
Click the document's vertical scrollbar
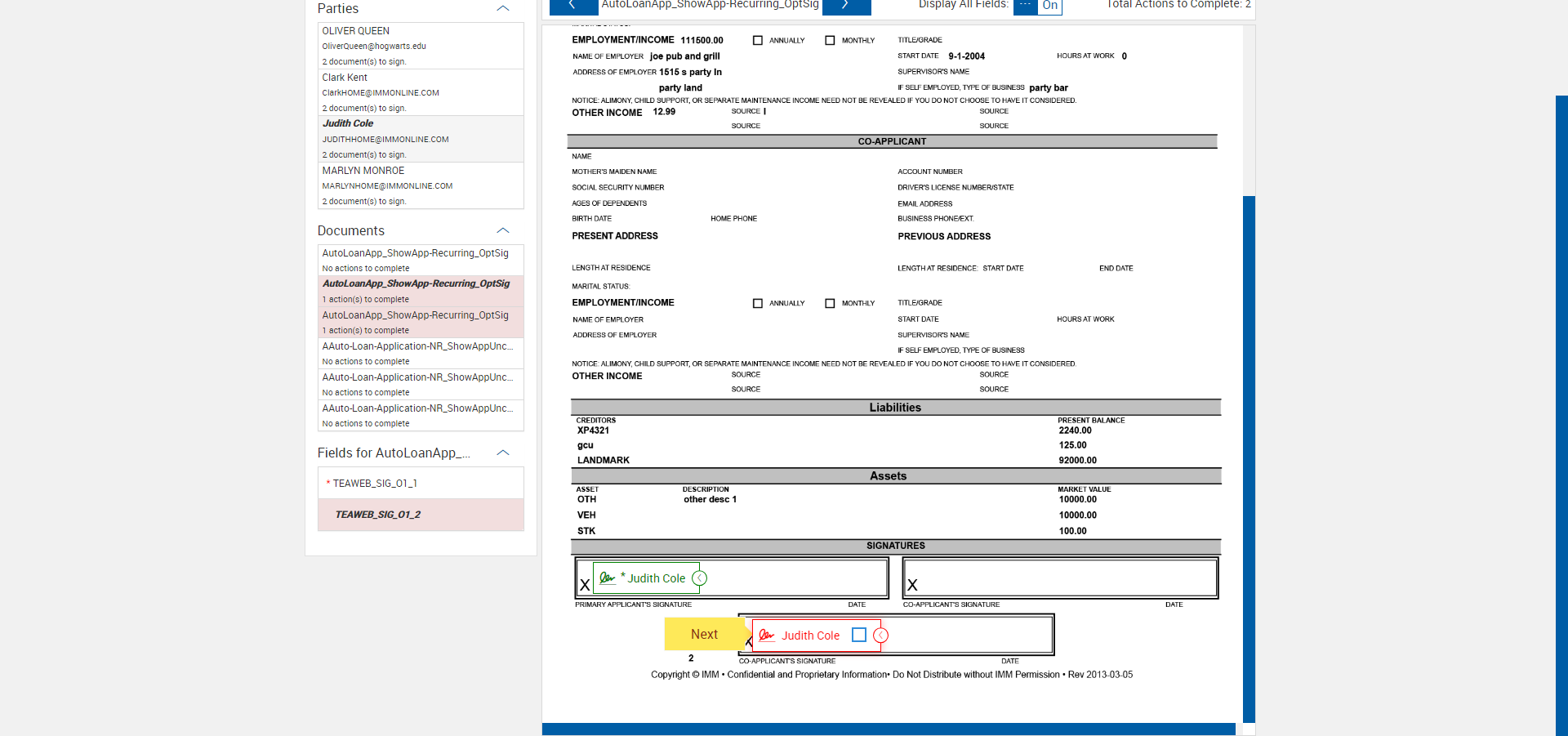(x=1249, y=459)
